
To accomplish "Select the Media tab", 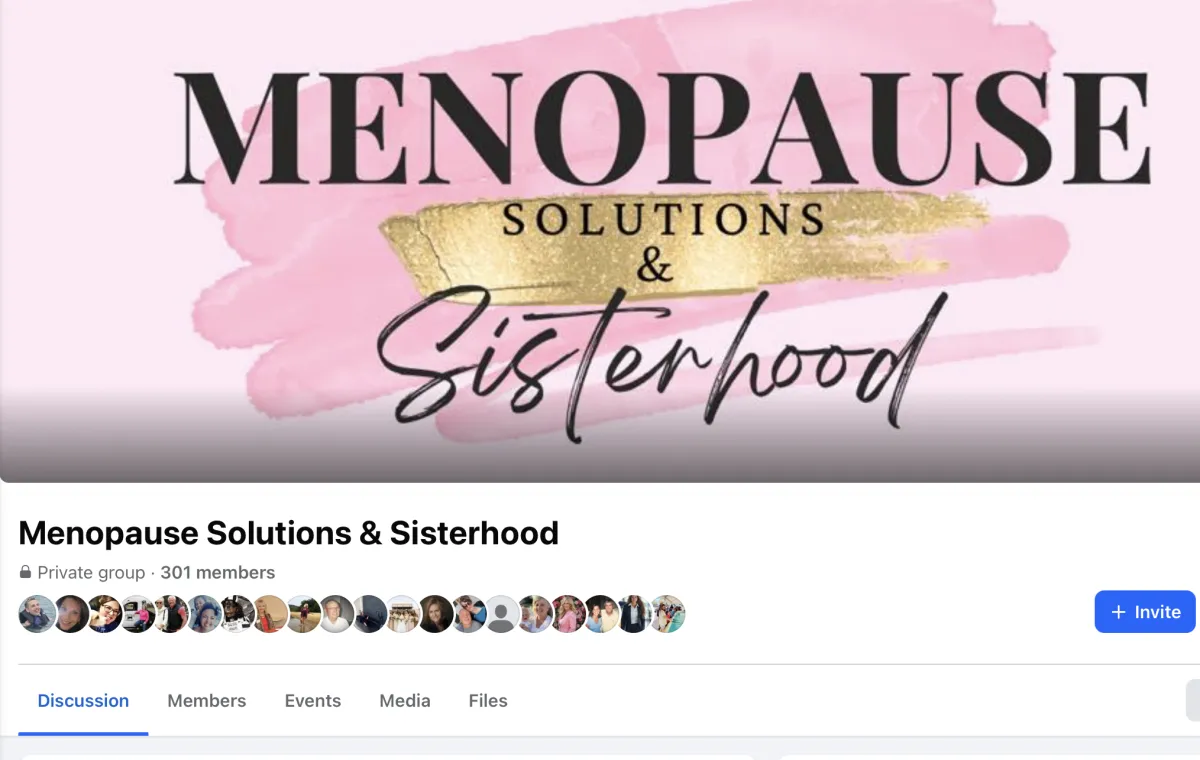I will [405, 701].
